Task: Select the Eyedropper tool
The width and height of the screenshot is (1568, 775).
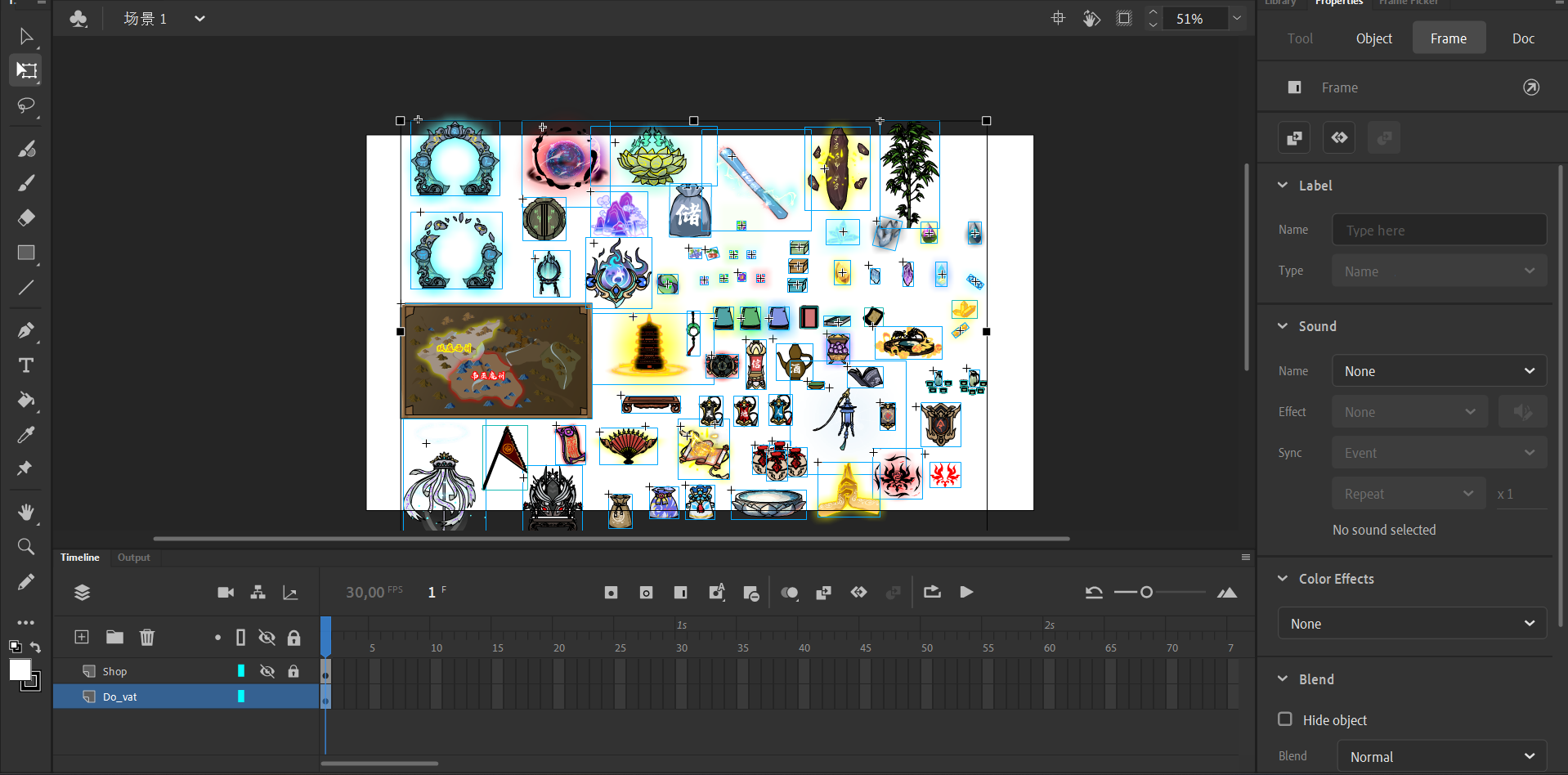Action: click(x=26, y=435)
